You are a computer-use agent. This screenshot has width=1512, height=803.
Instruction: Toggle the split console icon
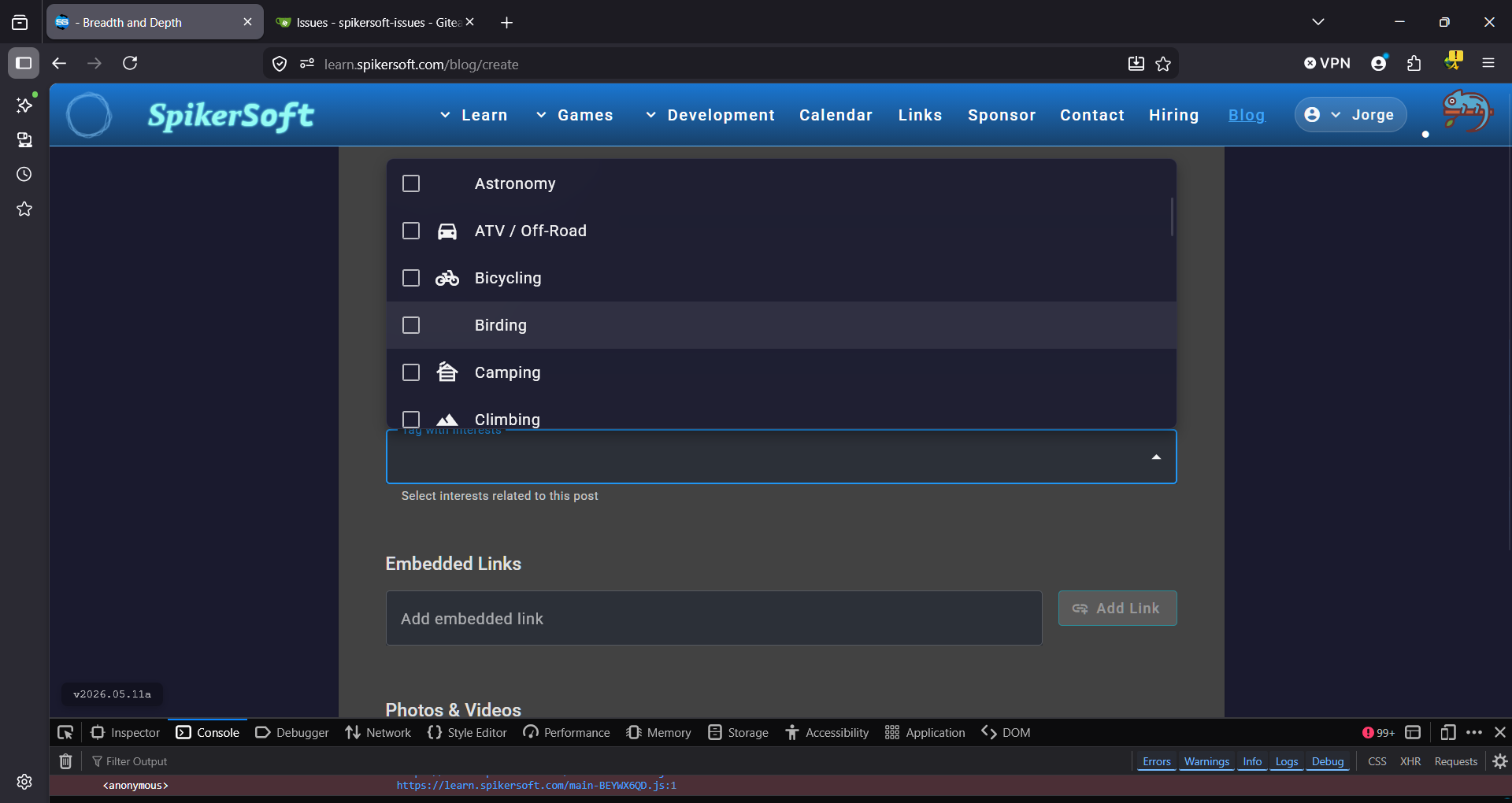pyautogui.click(x=1413, y=733)
